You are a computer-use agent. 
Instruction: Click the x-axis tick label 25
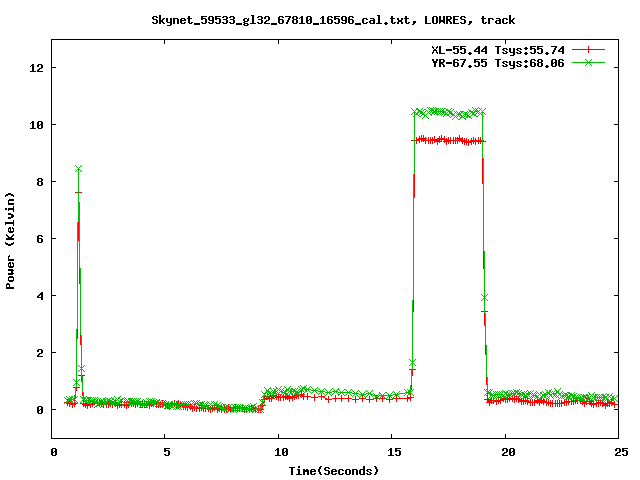(621, 452)
